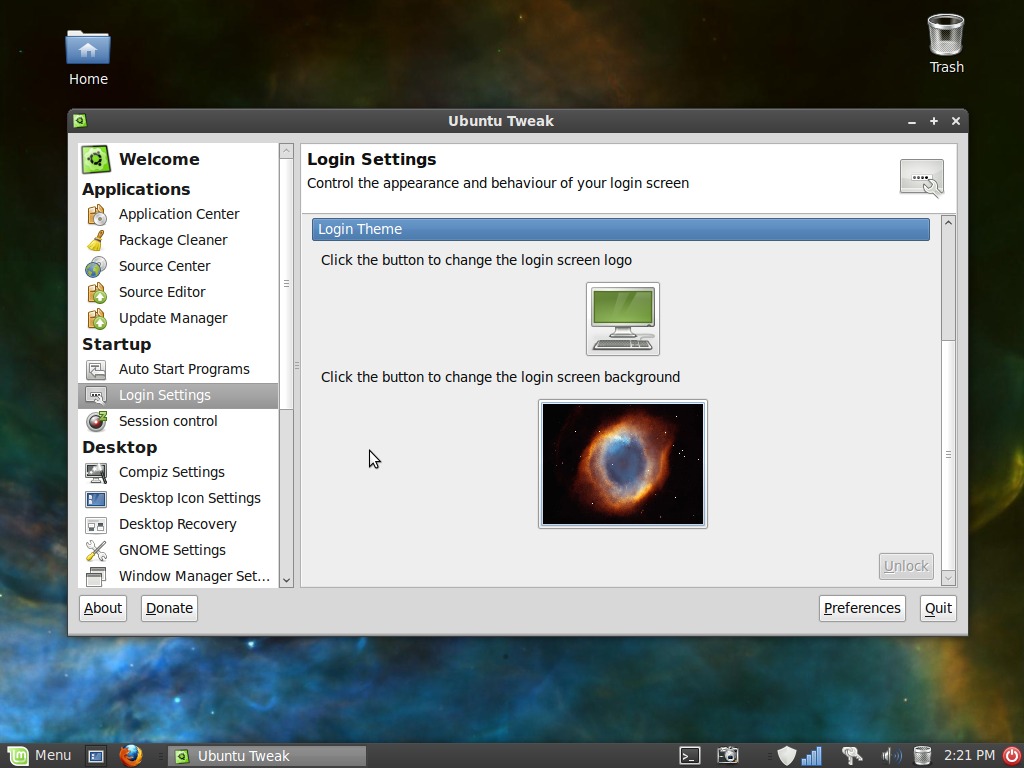Screen dimensions: 1024x768
Task: Click the keys tray icon
Action: click(852, 756)
